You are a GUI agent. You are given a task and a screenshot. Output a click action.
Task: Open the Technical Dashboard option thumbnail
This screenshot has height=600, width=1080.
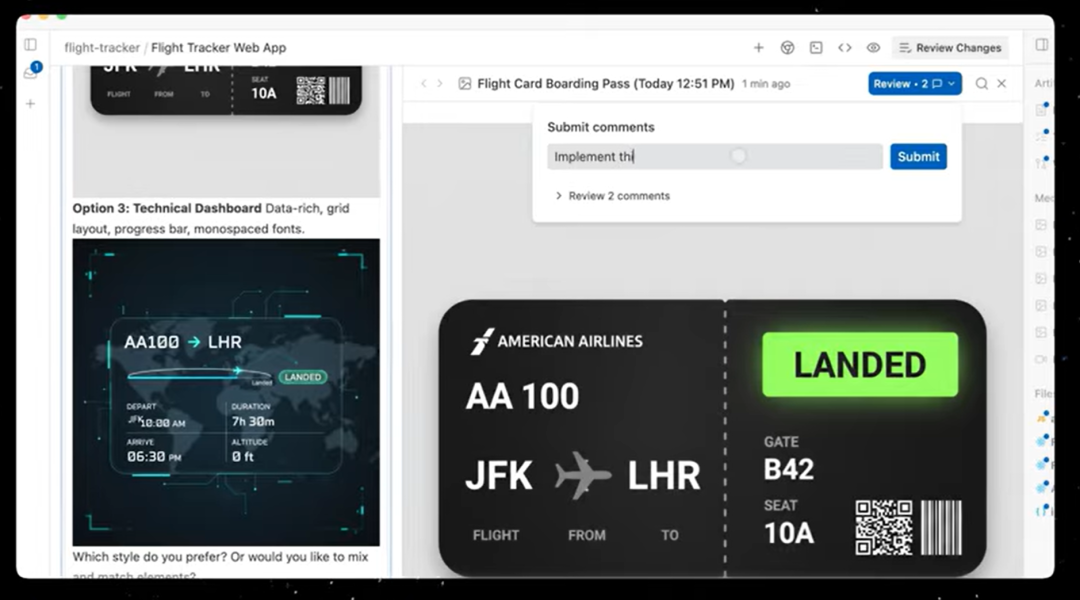pos(226,391)
